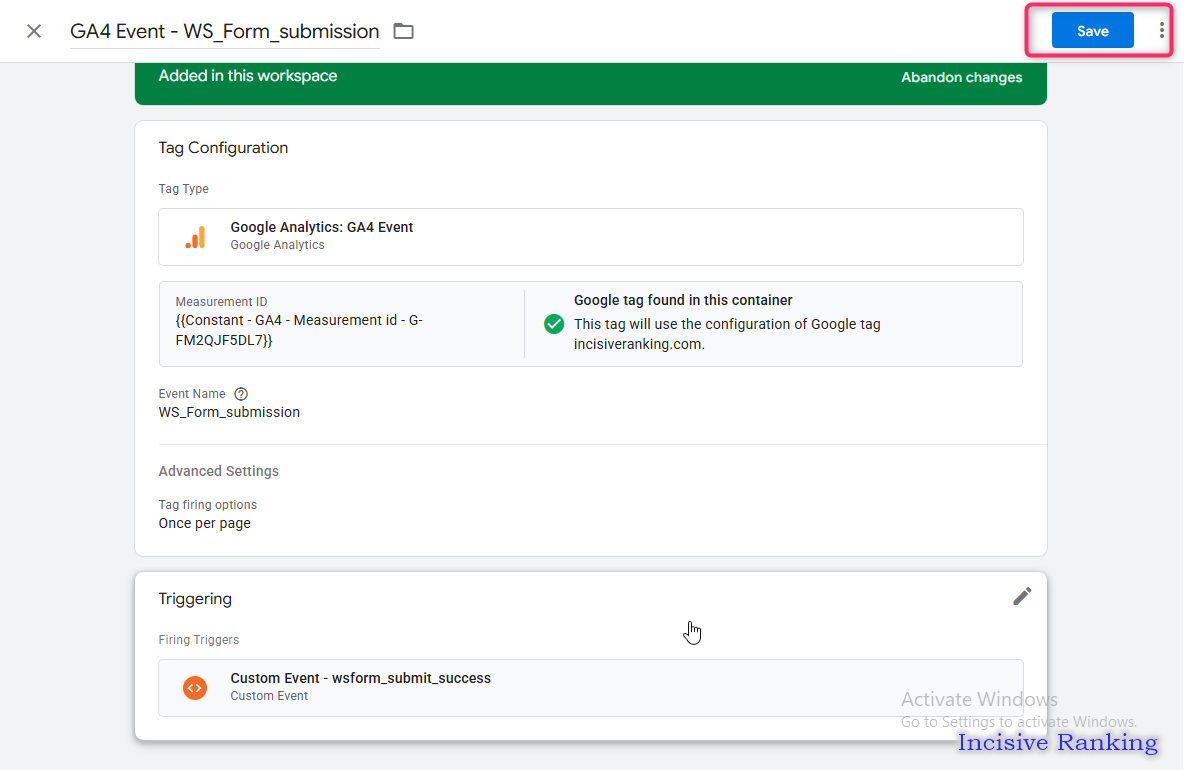
Task: Close the tag editor with the X icon
Action: pos(34,31)
